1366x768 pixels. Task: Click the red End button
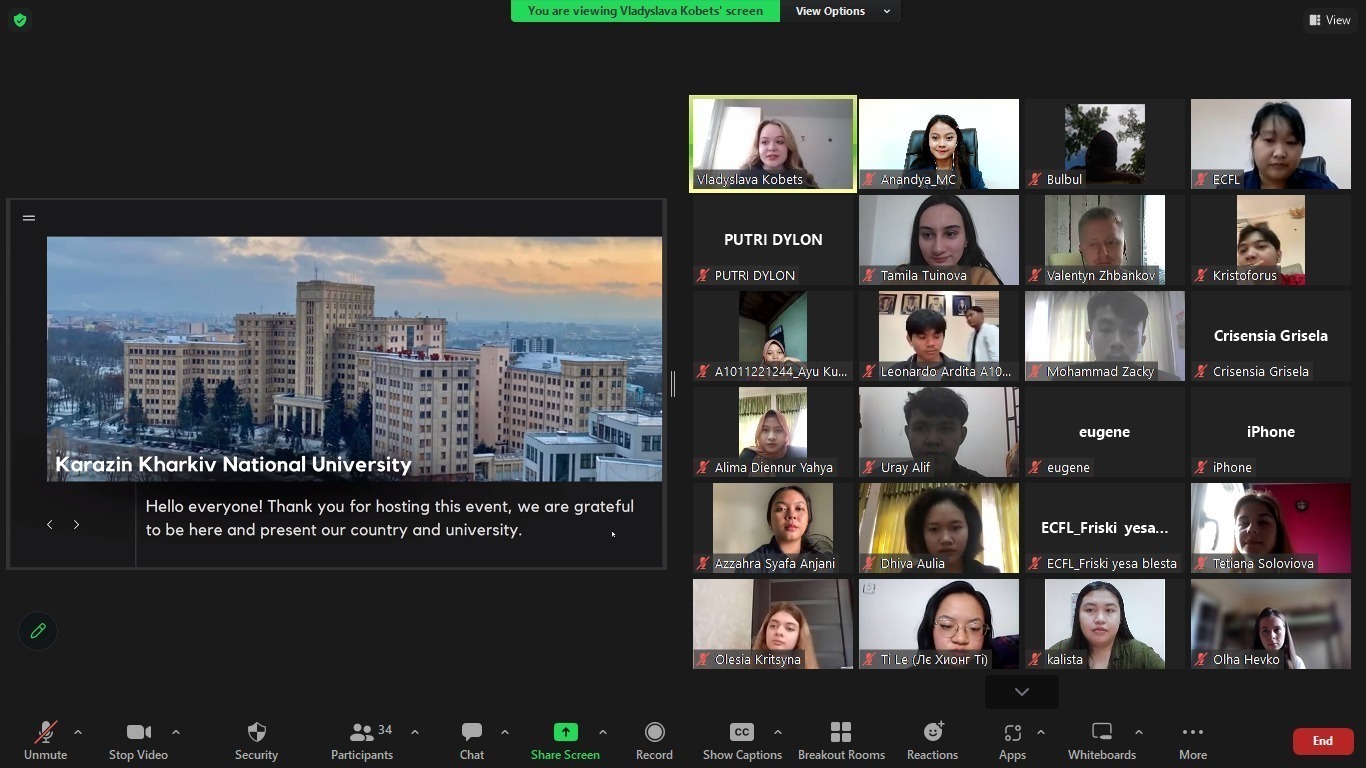tap(1322, 741)
